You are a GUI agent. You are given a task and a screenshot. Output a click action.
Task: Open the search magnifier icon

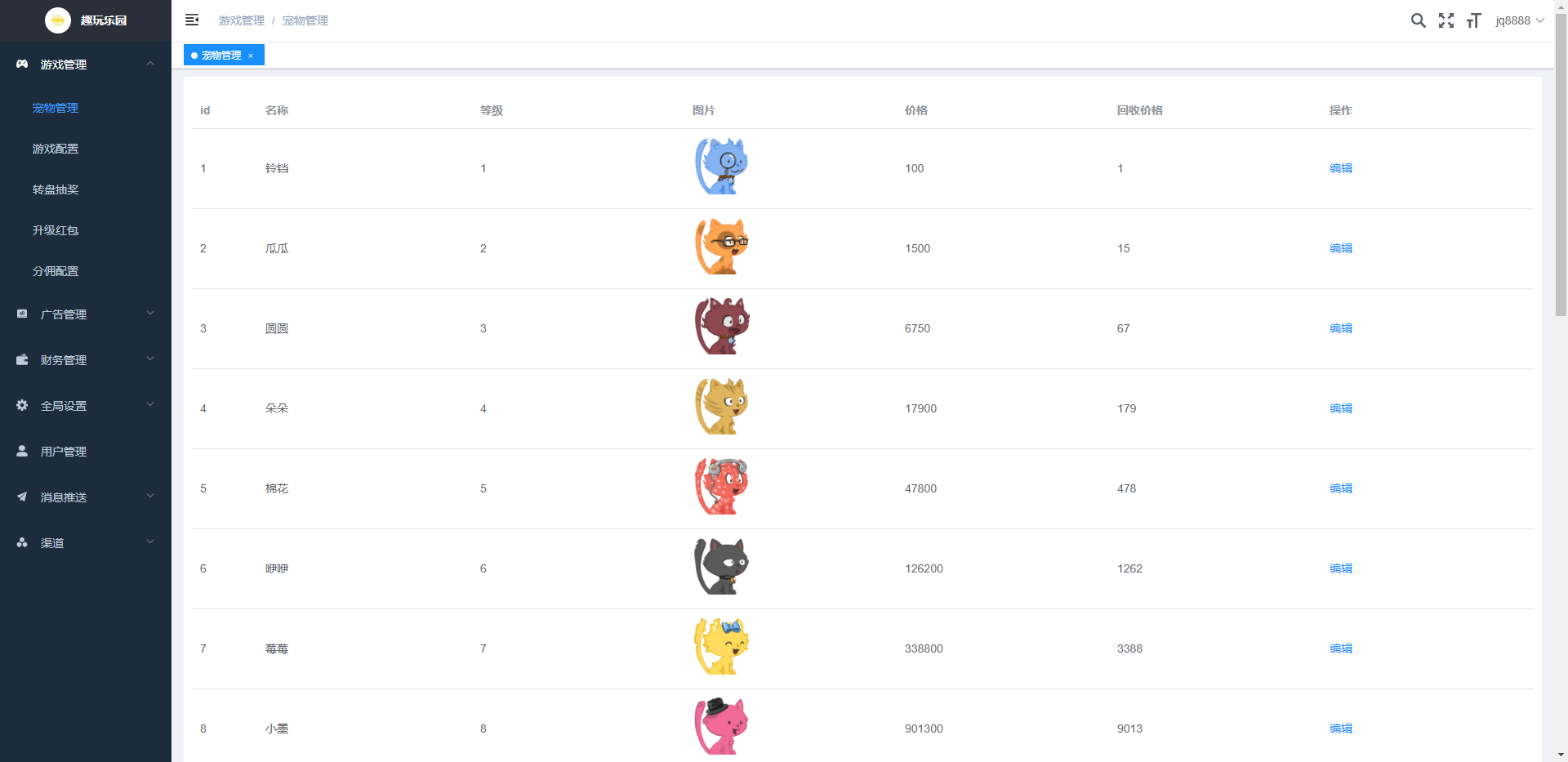click(1419, 20)
